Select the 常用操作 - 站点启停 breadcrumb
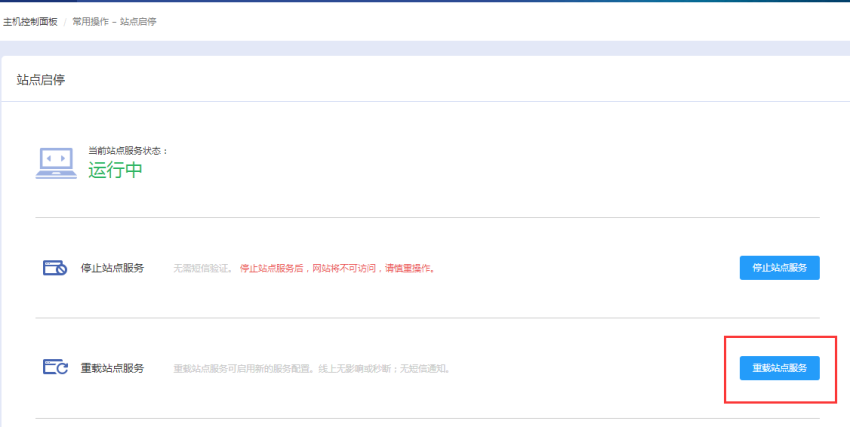Viewport: 850px width, 427px height. 113,21
